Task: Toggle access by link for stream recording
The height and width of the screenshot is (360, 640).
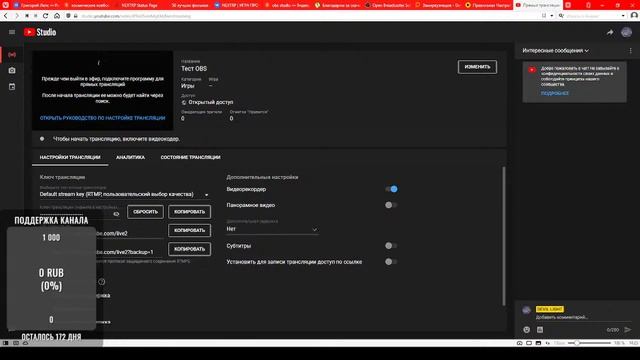Action: (x=391, y=262)
